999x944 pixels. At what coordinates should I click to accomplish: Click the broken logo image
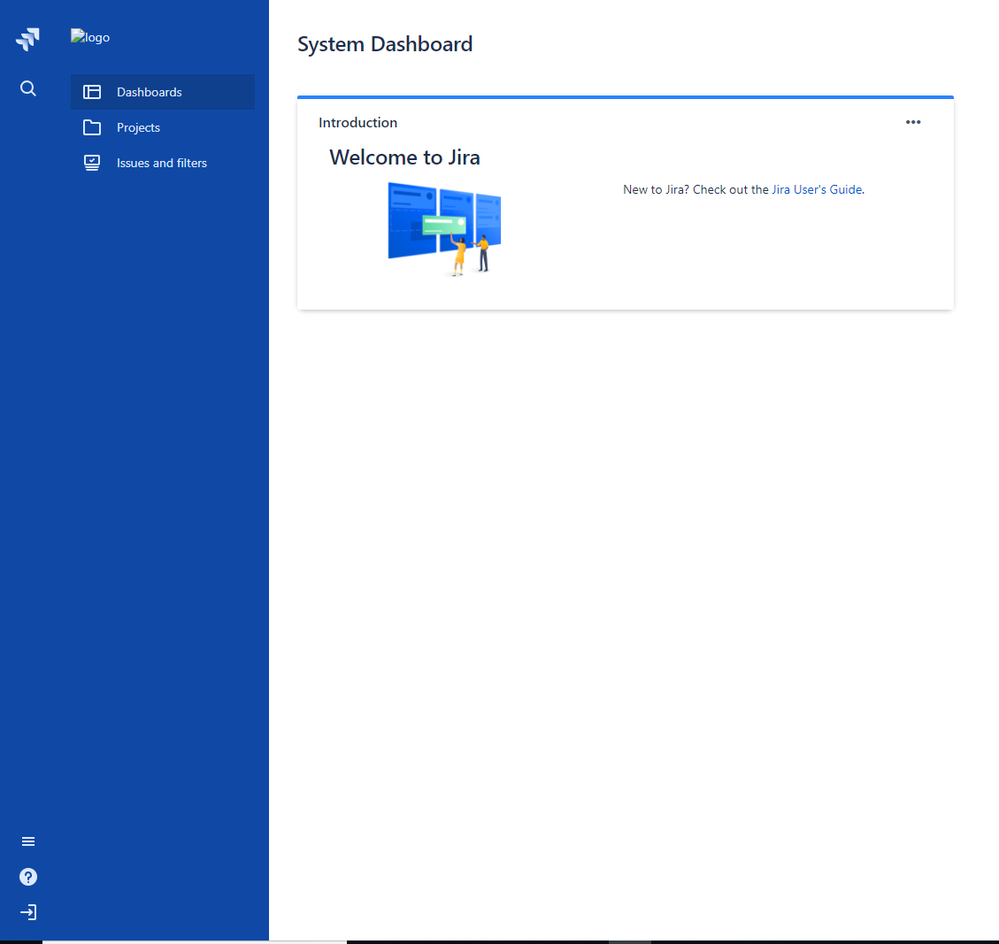pyautogui.click(x=90, y=37)
